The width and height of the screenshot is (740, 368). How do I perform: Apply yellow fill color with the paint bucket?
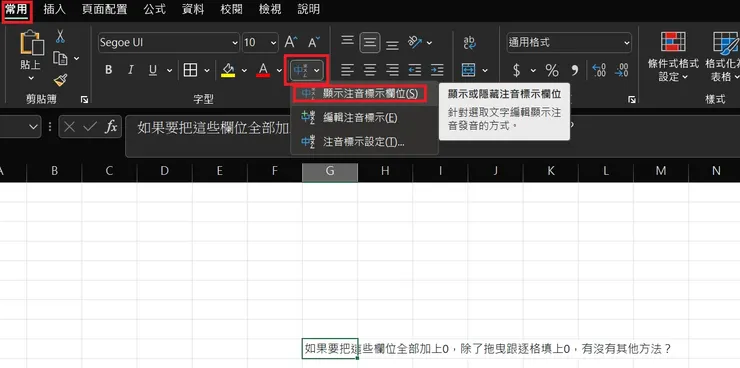click(x=228, y=70)
